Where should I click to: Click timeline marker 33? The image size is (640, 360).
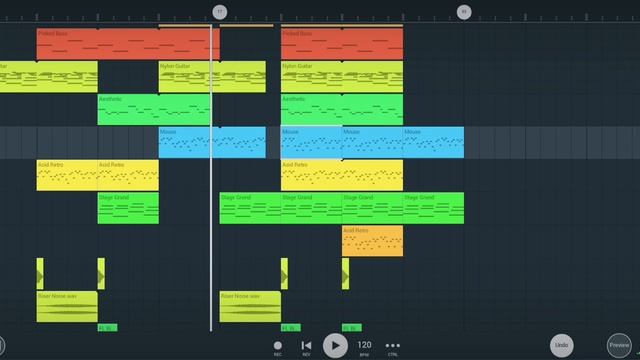464,12
